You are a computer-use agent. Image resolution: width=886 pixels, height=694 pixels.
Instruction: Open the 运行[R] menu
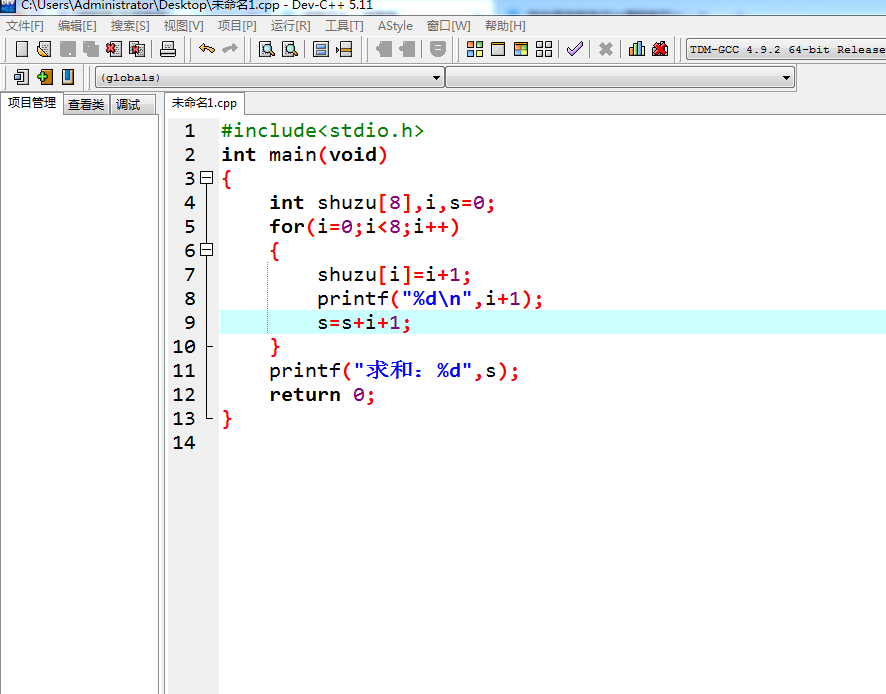coord(290,26)
